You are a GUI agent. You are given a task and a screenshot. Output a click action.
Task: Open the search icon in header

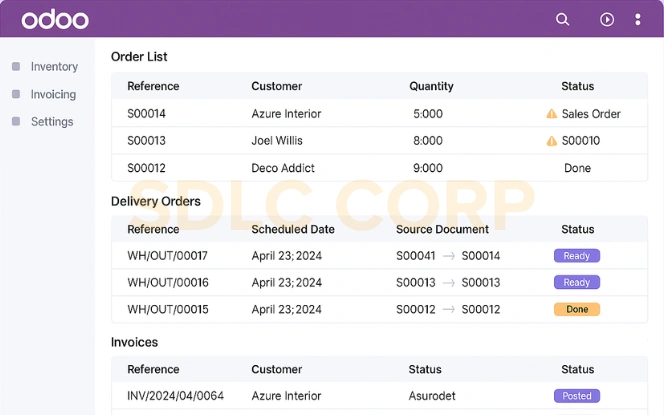tap(562, 19)
